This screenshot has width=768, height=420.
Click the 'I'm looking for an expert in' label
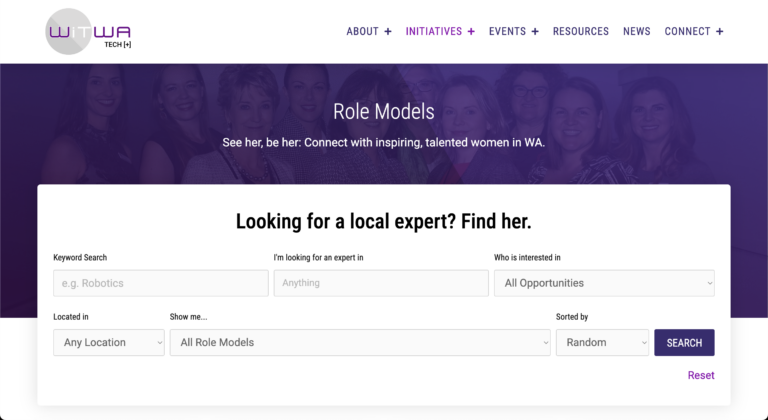tap(318, 257)
